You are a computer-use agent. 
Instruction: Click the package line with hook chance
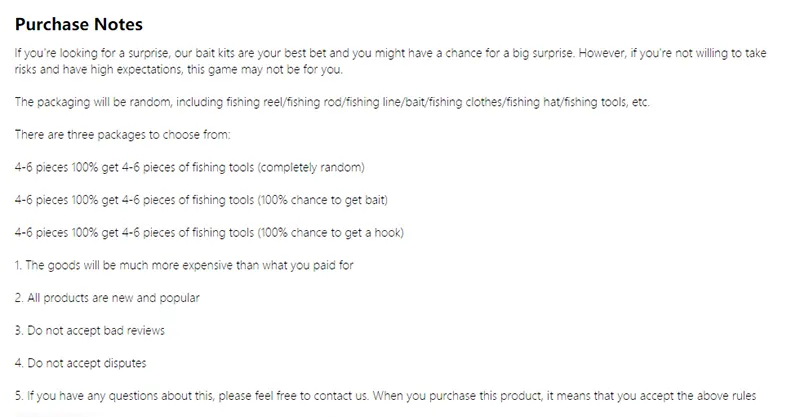209,232
